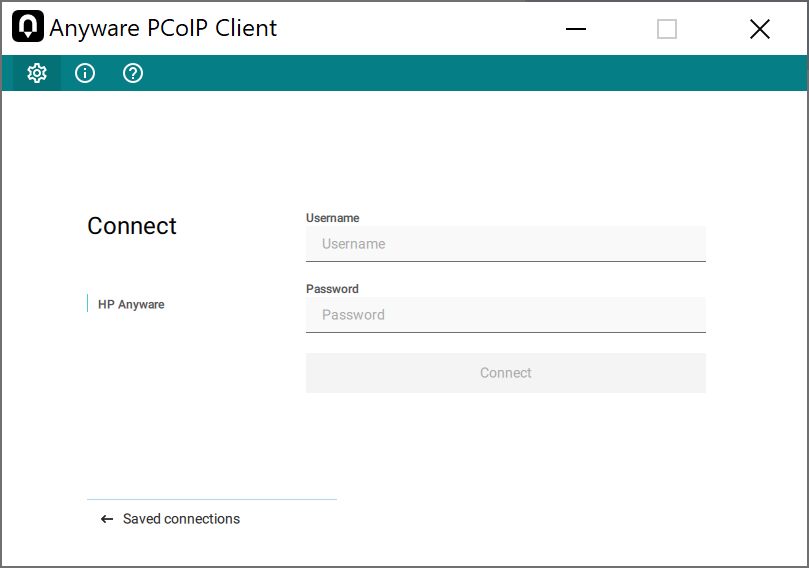The image size is (809, 568).
Task: Close the Anyware PCoIP Client window
Action: point(759,29)
